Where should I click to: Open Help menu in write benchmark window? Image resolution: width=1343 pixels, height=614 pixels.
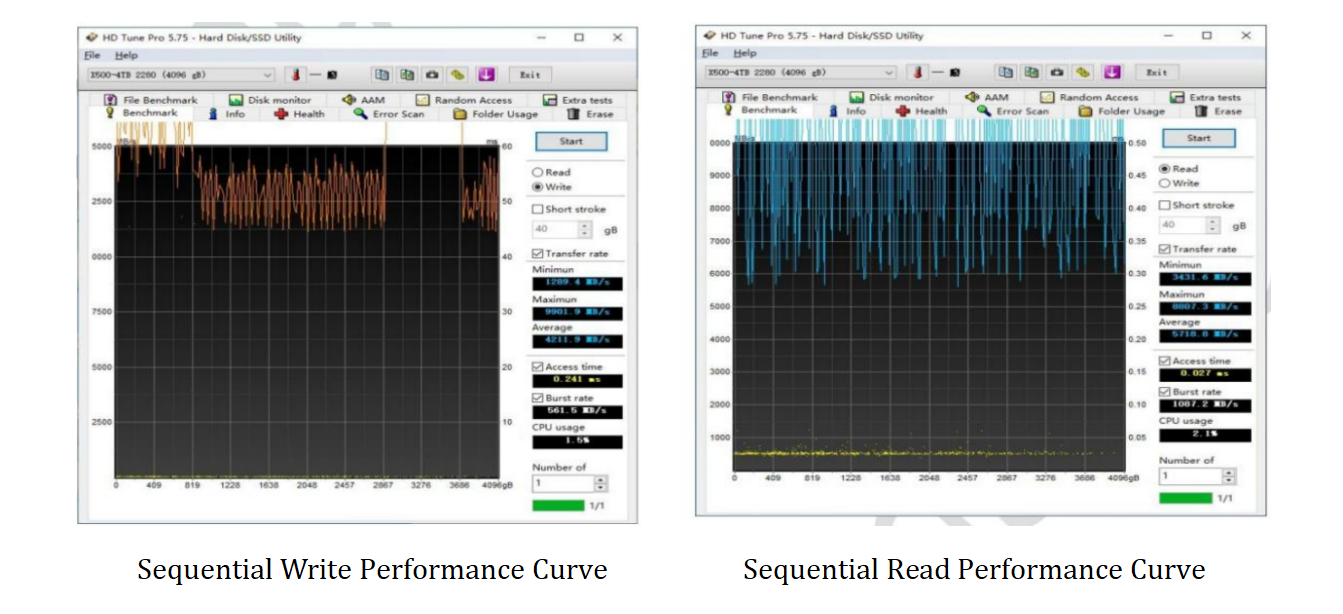click(126, 55)
